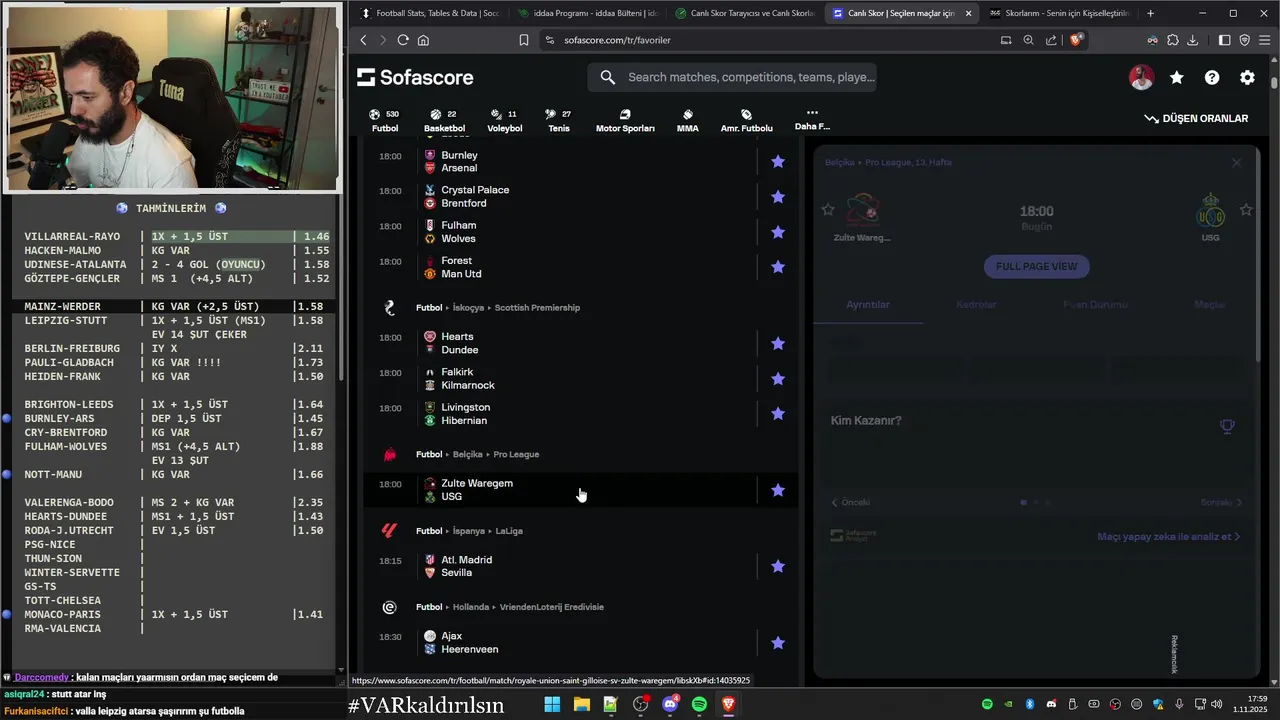Open a new browser tab
Image resolution: width=1280 pixels, height=720 pixels.
click(1150, 13)
